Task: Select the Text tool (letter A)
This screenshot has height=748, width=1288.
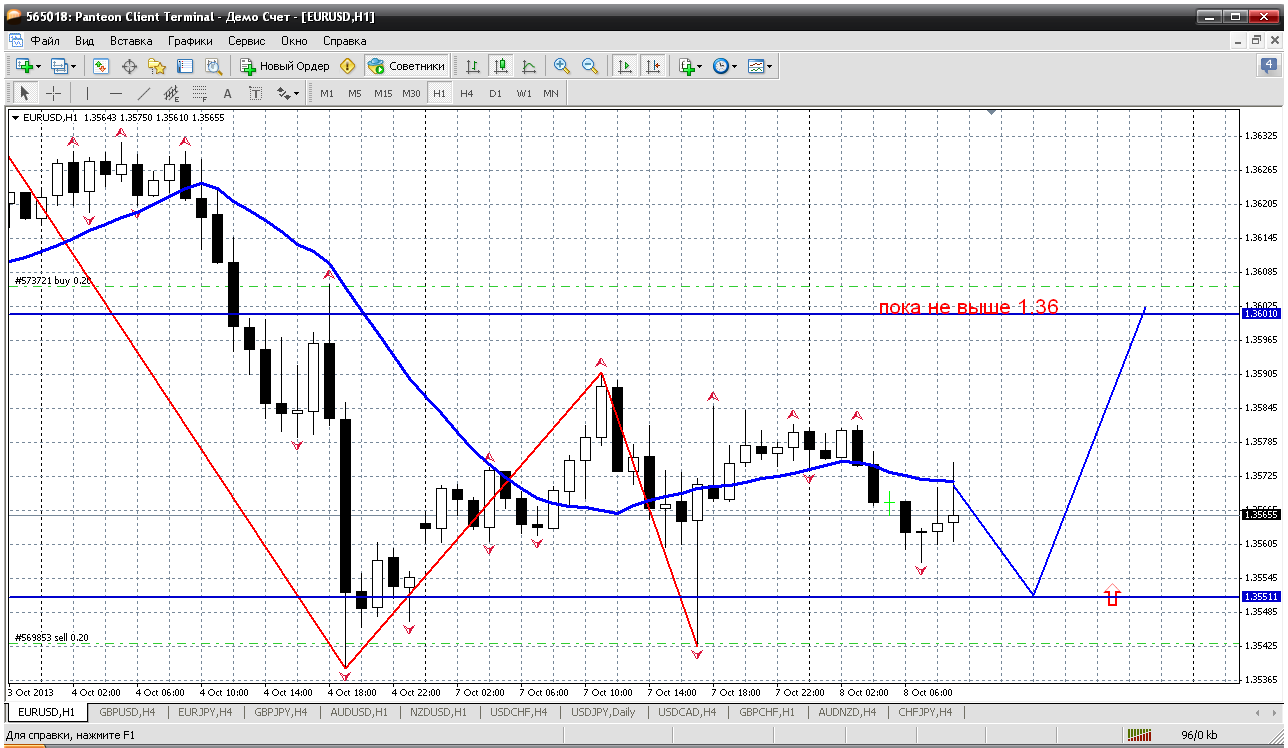Action: coord(227,93)
